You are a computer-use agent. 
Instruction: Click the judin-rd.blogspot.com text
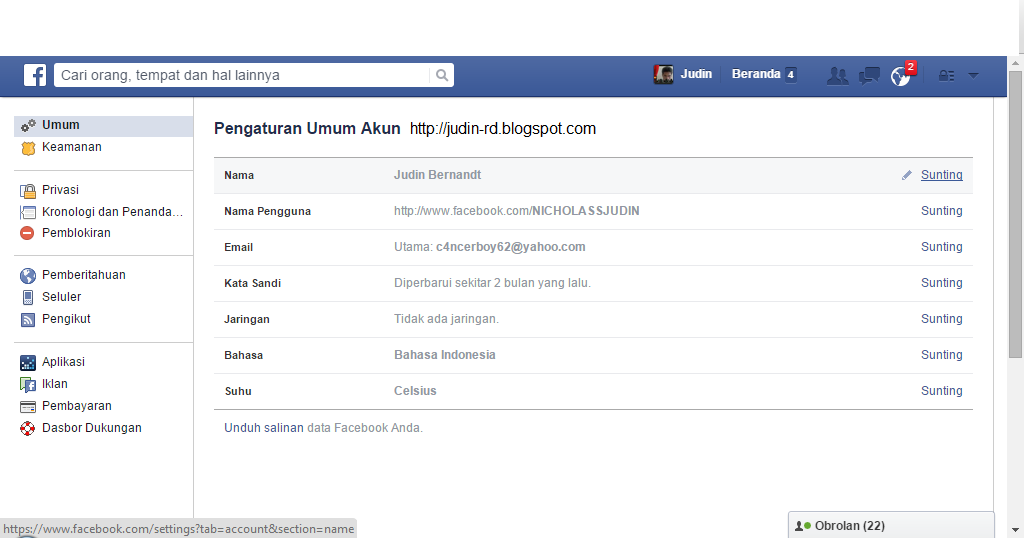pos(503,129)
